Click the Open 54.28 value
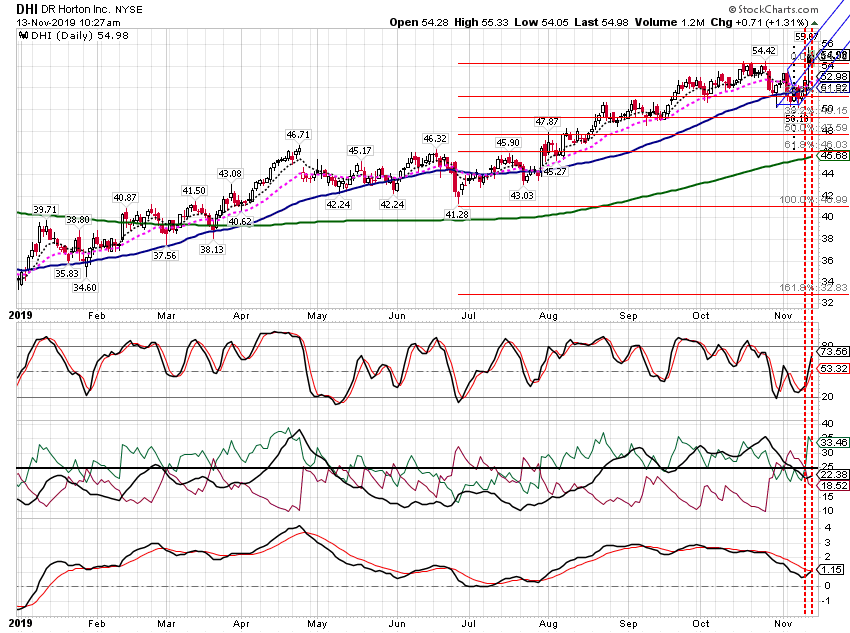This screenshot has width=850, height=633. [419, 22]
